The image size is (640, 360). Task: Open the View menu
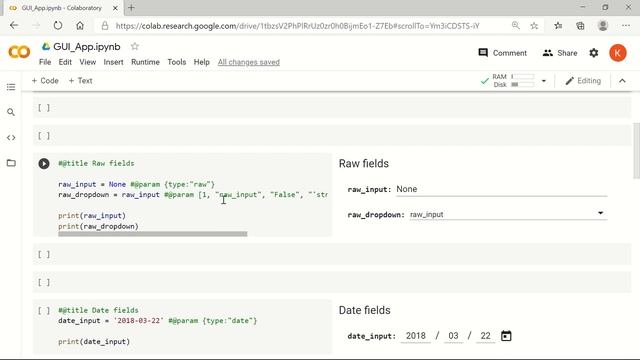tap(87, 62)
